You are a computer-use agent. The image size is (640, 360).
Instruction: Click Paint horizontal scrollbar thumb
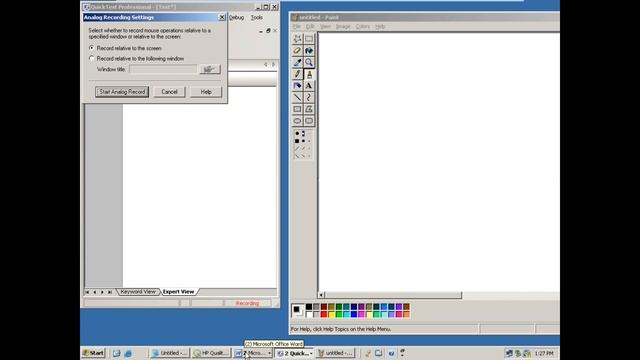coord(393,295)
